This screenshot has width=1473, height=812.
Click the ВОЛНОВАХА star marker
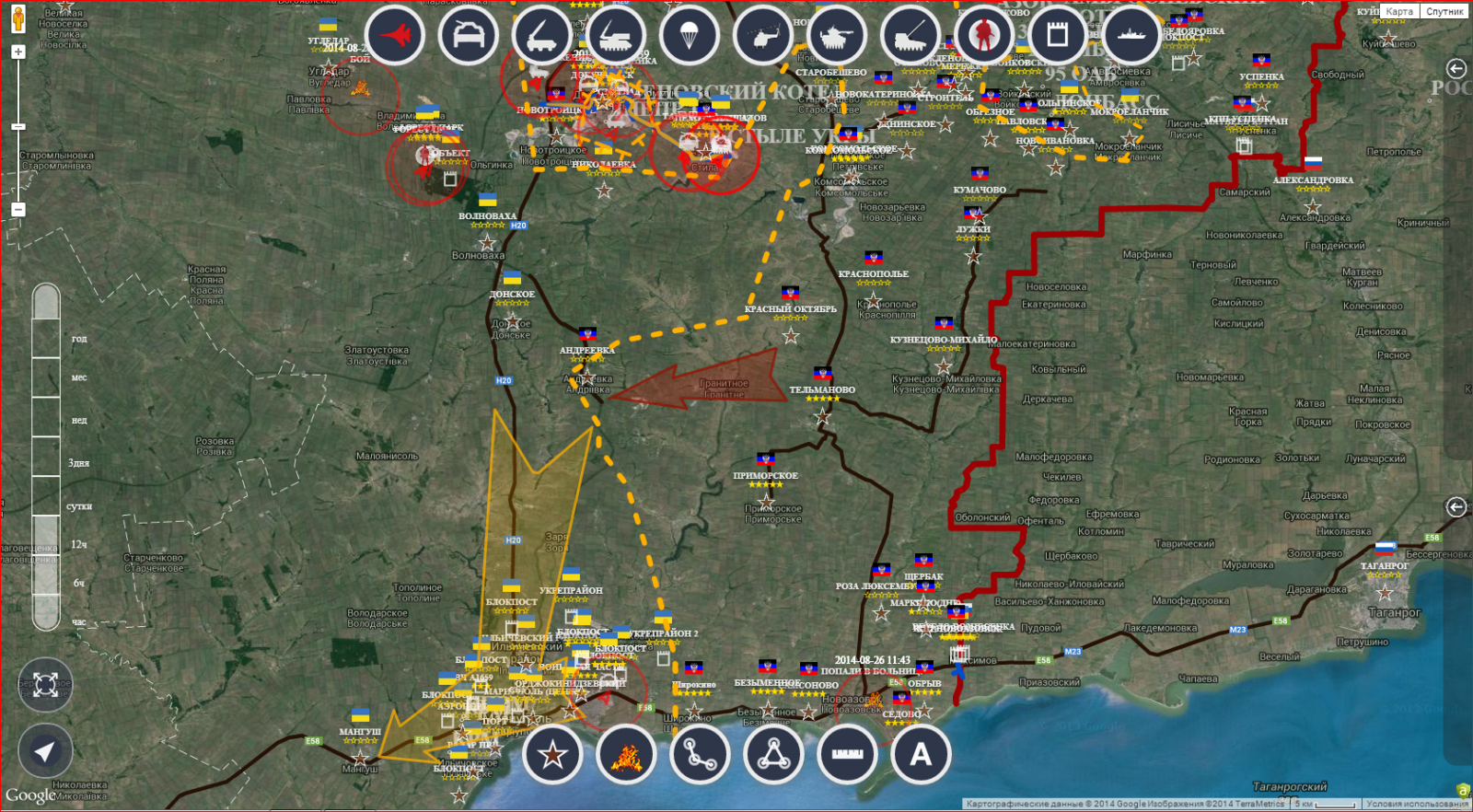pyautogui.click(x=487, y=243)
